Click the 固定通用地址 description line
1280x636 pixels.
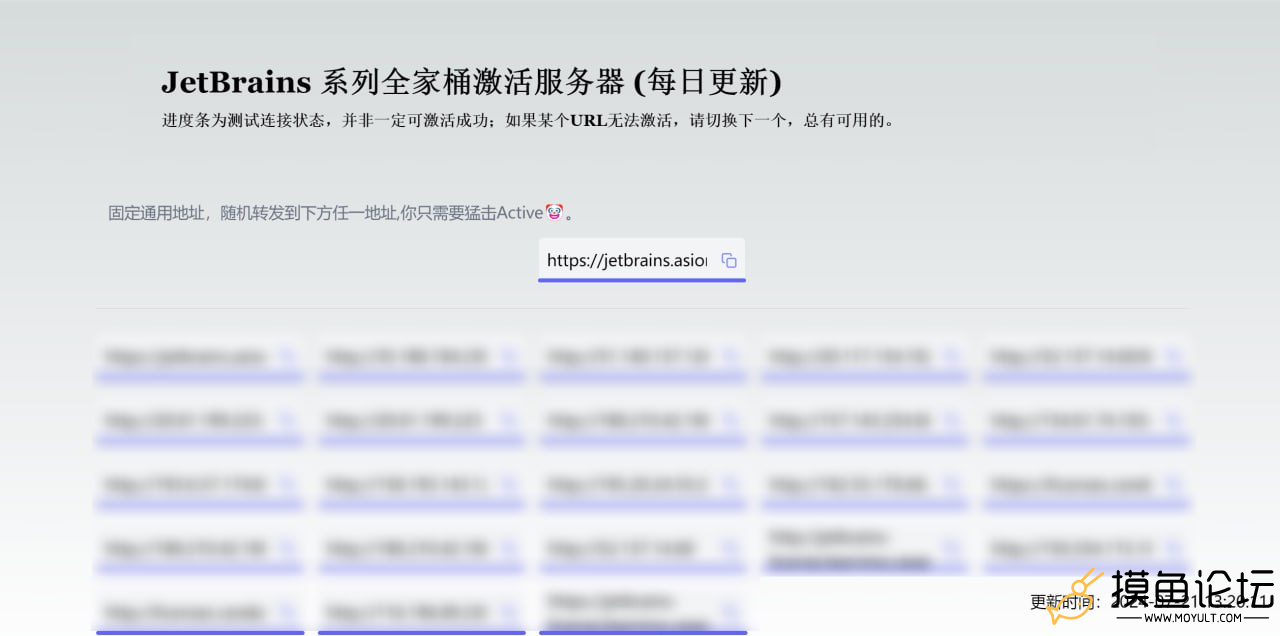340,213
